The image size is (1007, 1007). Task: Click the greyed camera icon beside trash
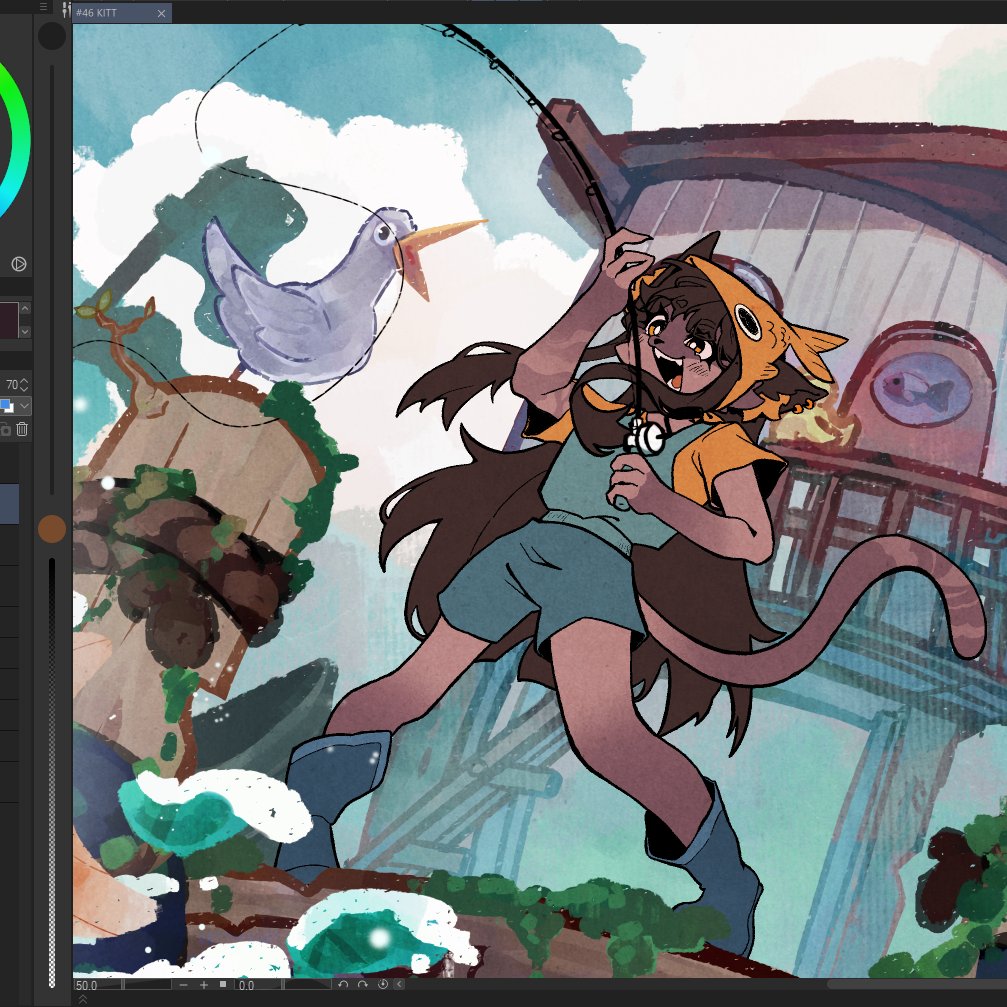5,430
